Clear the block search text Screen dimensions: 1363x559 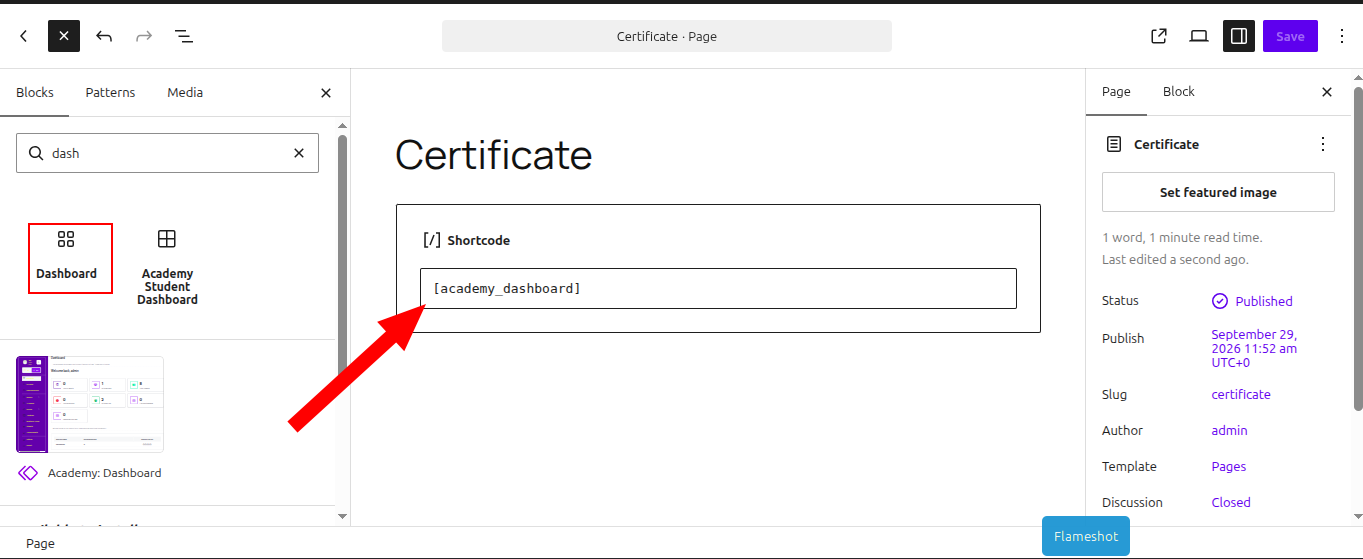(x=299, y=153)
